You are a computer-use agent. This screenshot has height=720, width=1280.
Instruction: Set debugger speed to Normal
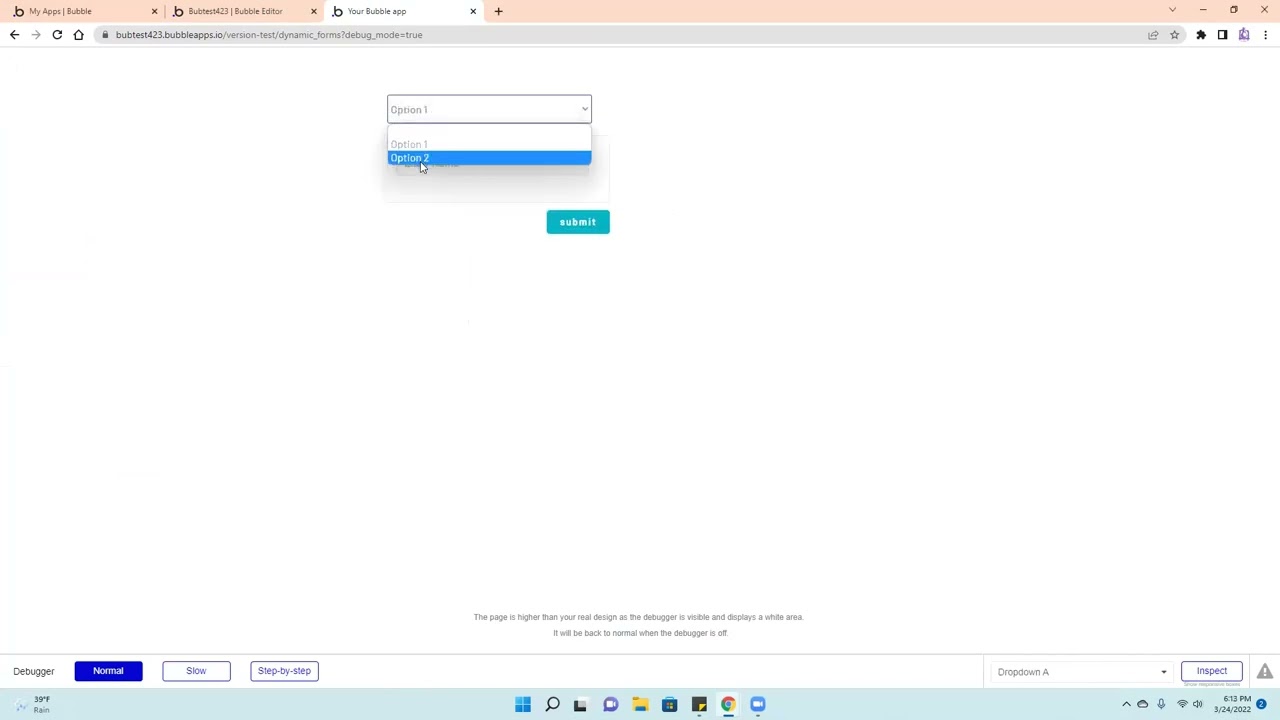pos(108,671)
